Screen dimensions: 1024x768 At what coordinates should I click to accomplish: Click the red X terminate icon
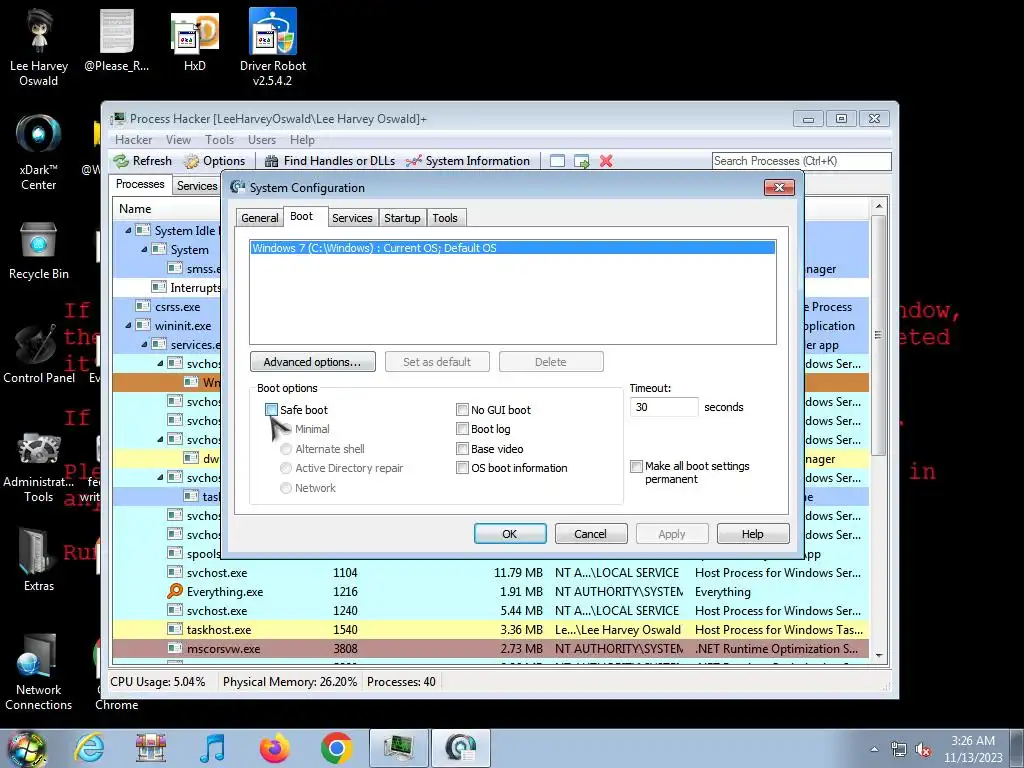(x=606, y=161)
